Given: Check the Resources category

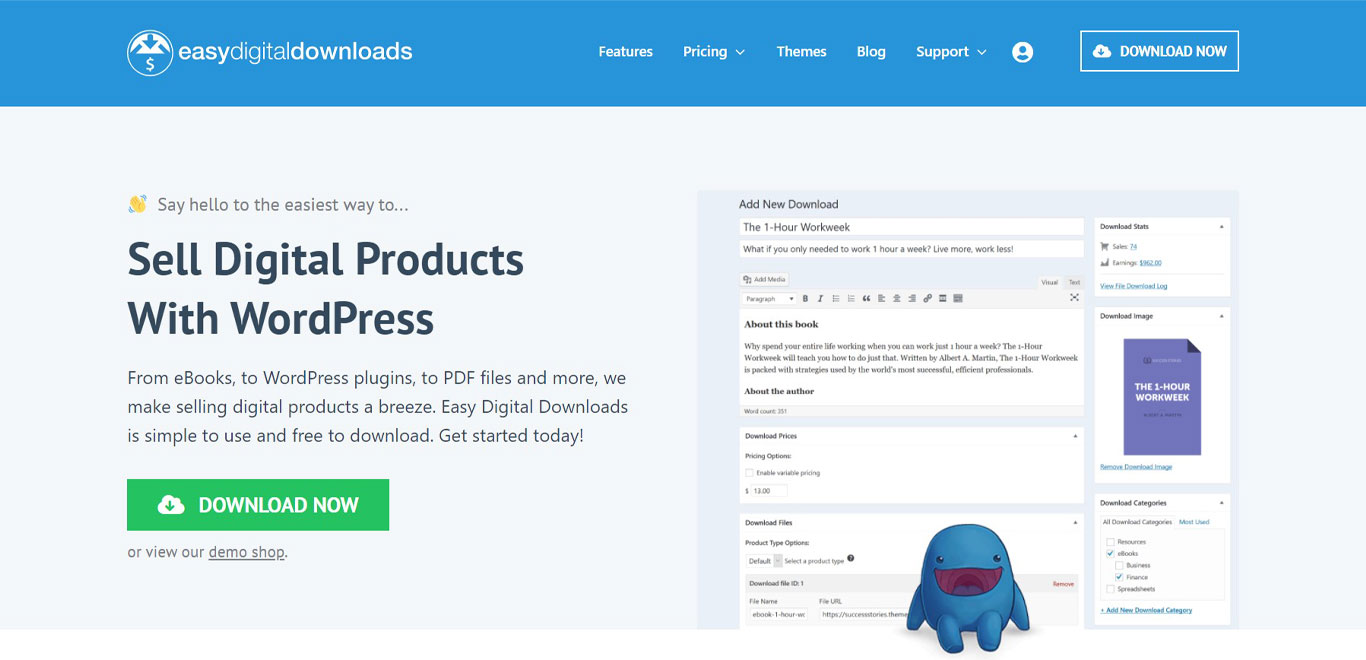Looking at the screenshot, I should point(1110,541).
